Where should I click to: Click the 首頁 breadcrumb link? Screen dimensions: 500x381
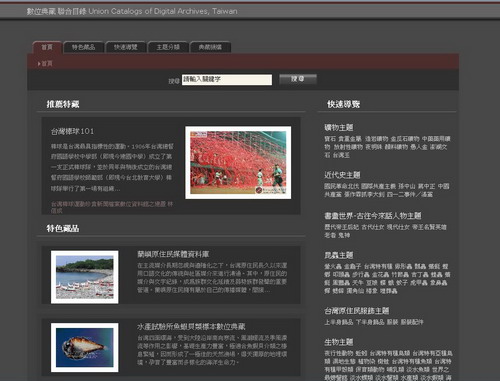pos(47,64)
